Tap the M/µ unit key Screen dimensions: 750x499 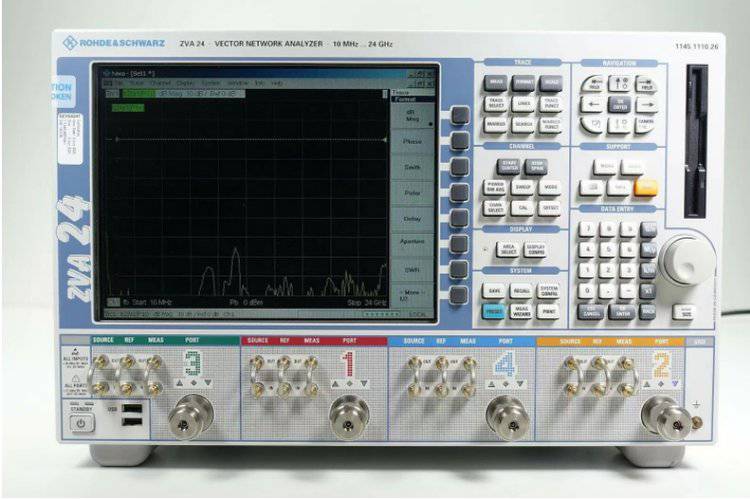tap(649, 249)
